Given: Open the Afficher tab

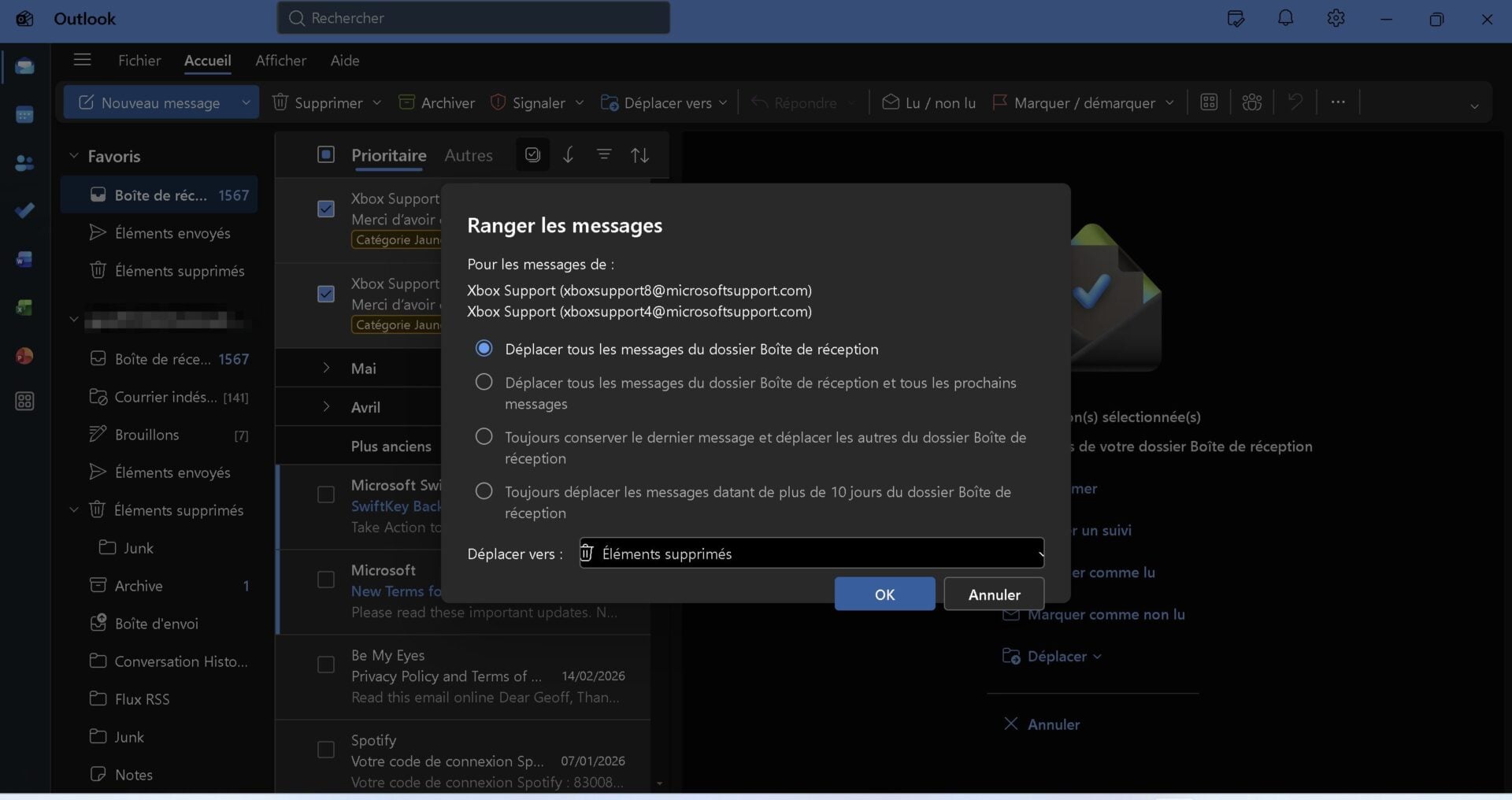Looking at the screenshot, I should tap(280, 60).
